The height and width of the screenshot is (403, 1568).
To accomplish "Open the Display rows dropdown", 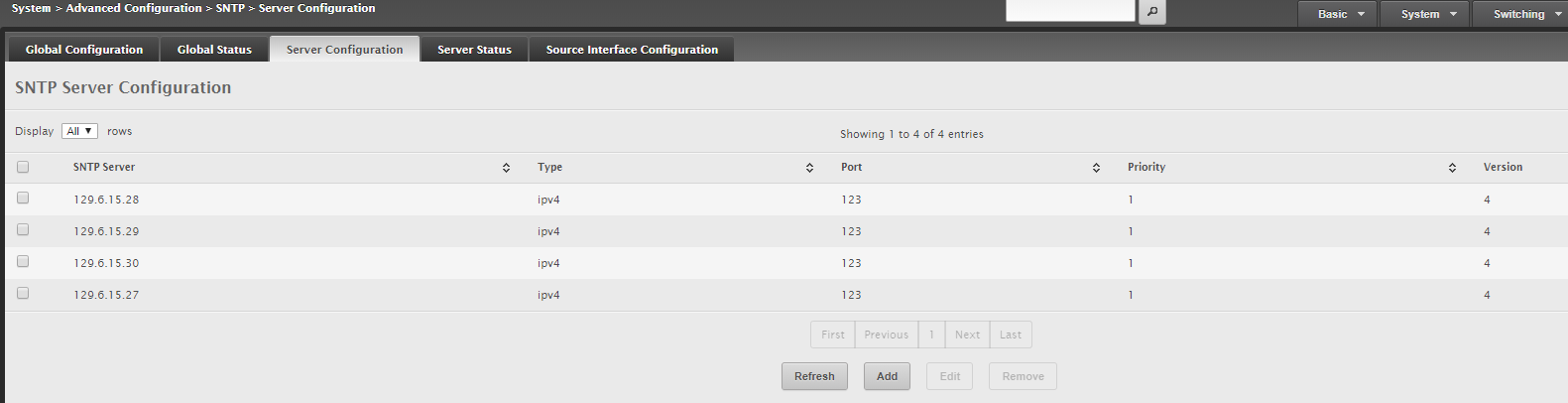I will [x=79, y=131].
